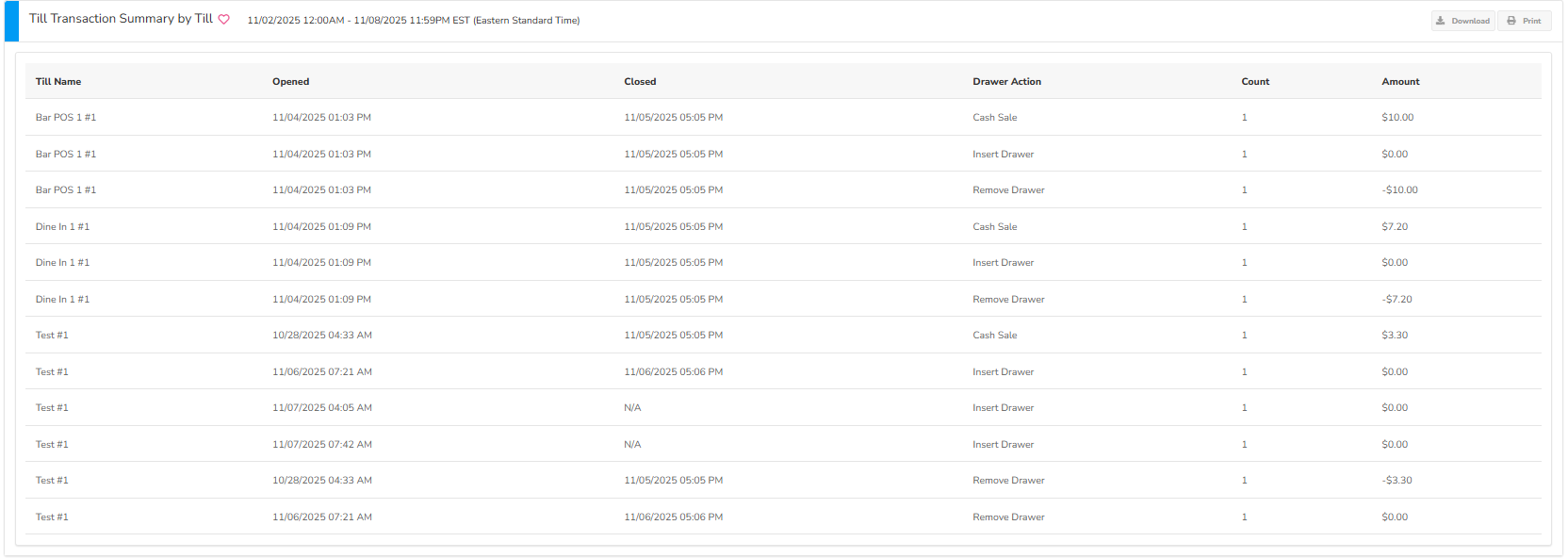Select the Count column header
Image resolution: width=1568 pixels, height=558 pixels.
tap(1255, 82)
